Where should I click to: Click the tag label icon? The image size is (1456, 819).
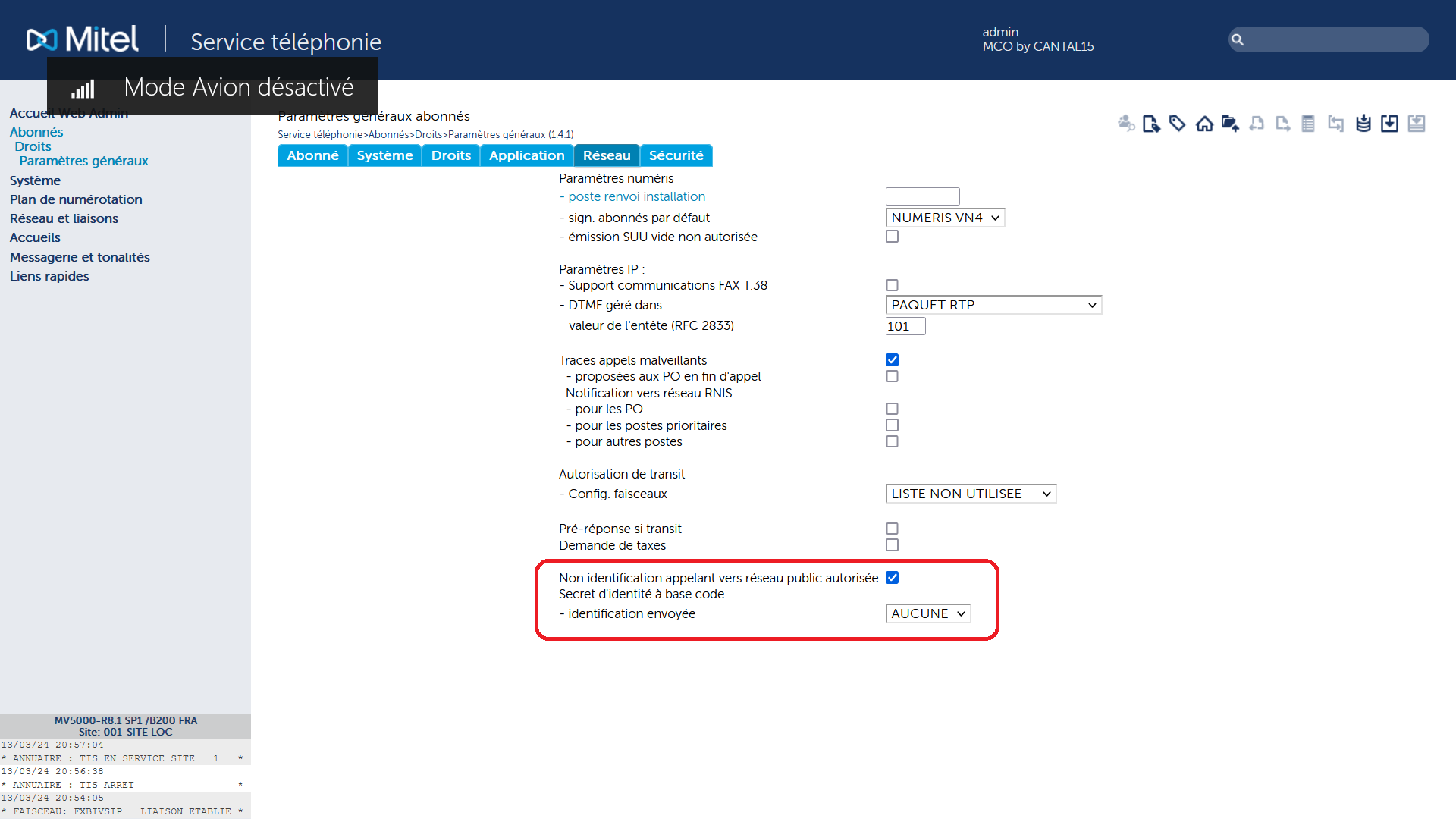1178,123
